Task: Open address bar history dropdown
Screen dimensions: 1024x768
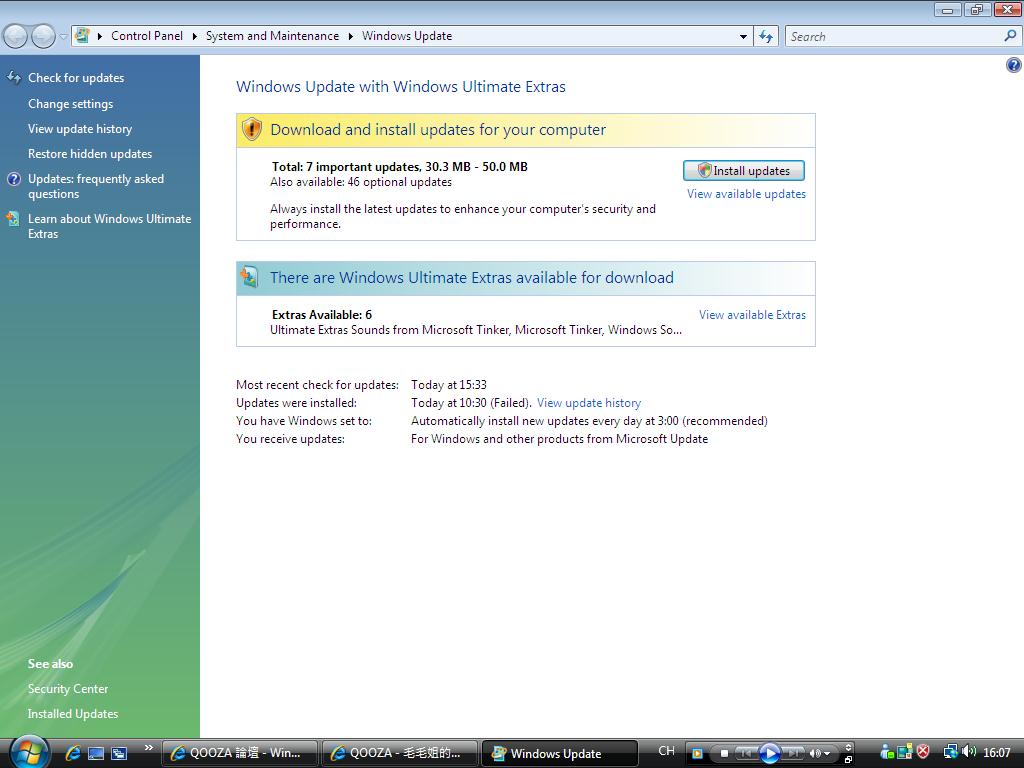Action: pyautogui.click(x=743, y=37)
